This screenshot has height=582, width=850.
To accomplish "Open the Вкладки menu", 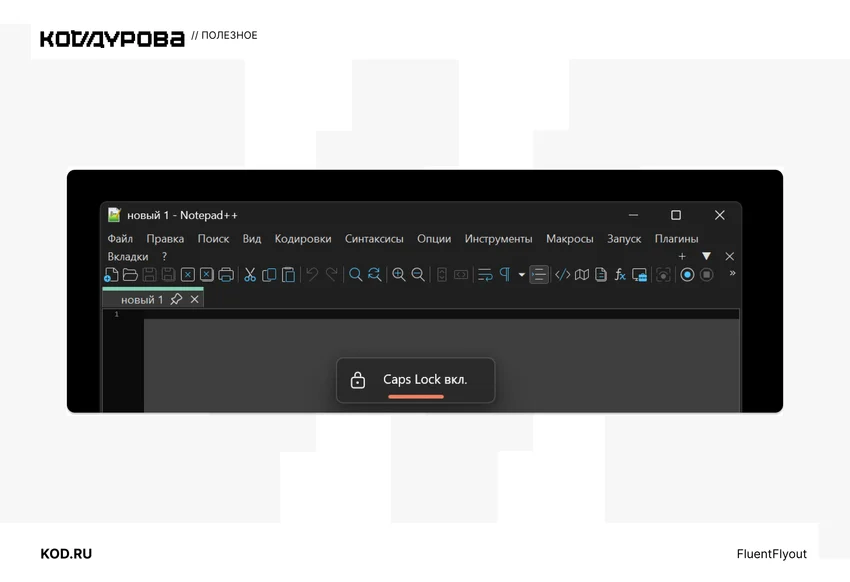I will pyautogui.click(x=128, y=256).
